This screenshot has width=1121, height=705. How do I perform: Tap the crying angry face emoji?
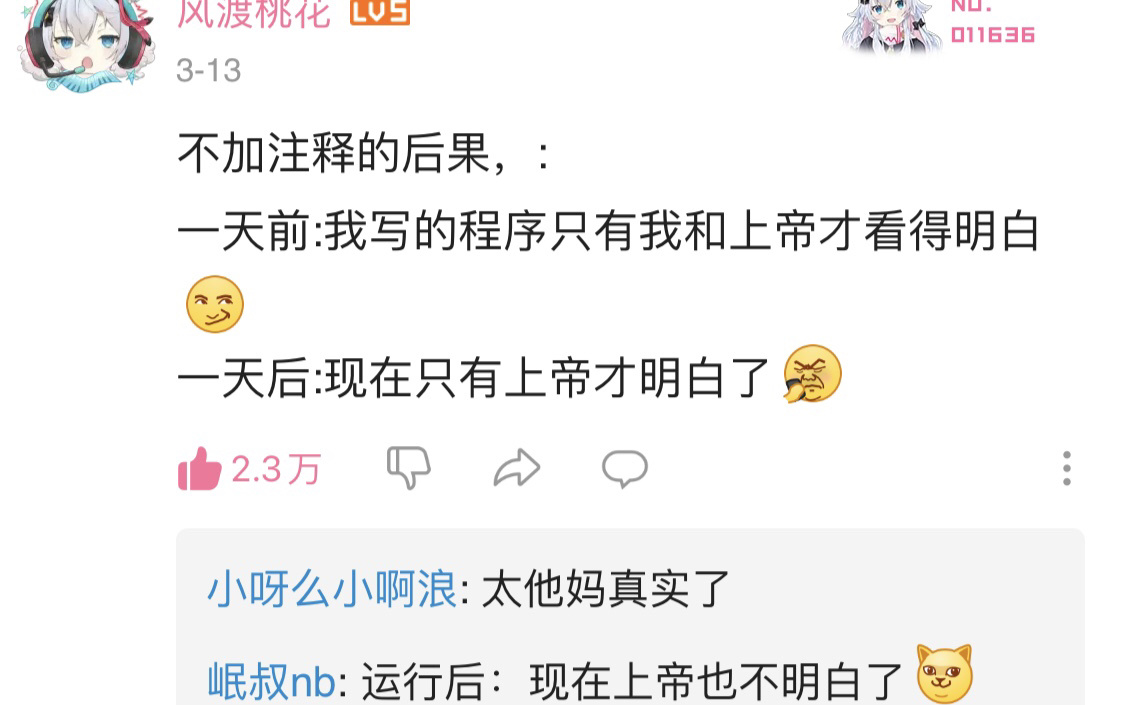coord(813,374)
